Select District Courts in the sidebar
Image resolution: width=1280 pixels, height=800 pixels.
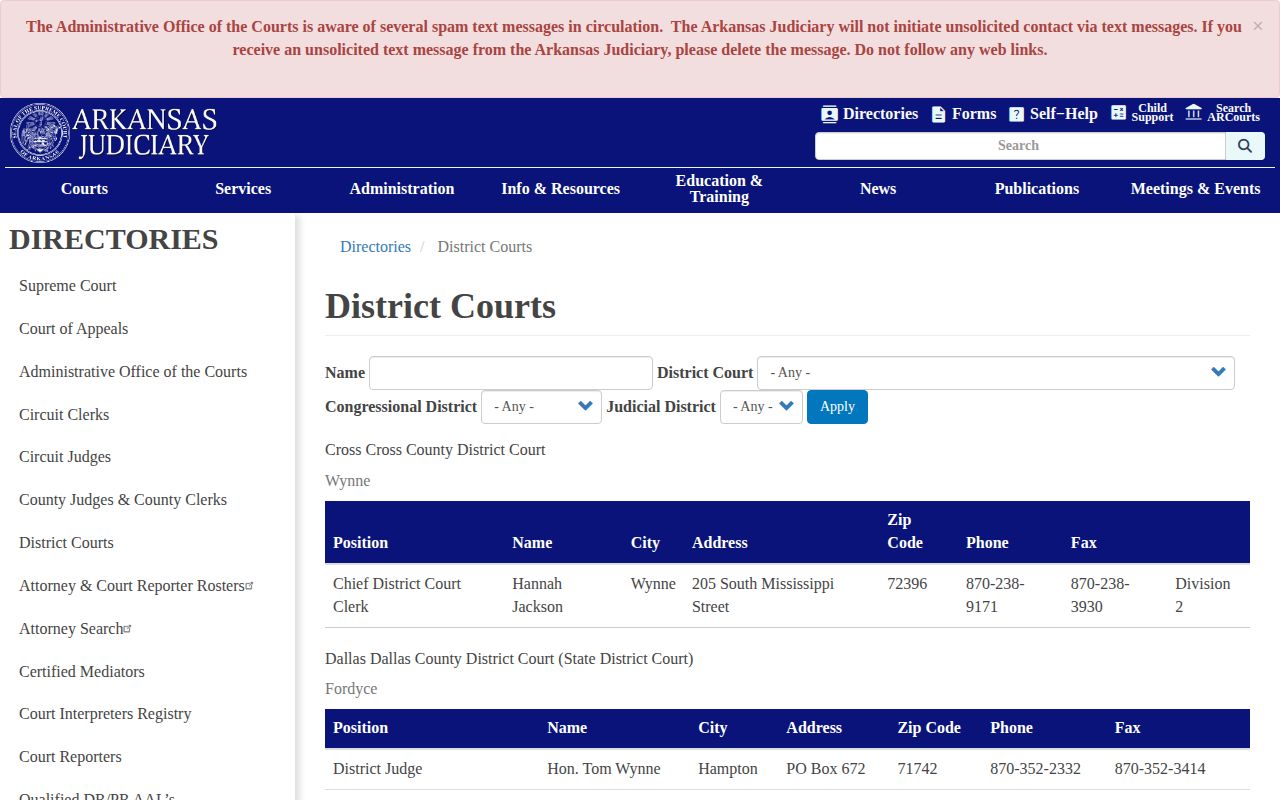coord(66,543)
